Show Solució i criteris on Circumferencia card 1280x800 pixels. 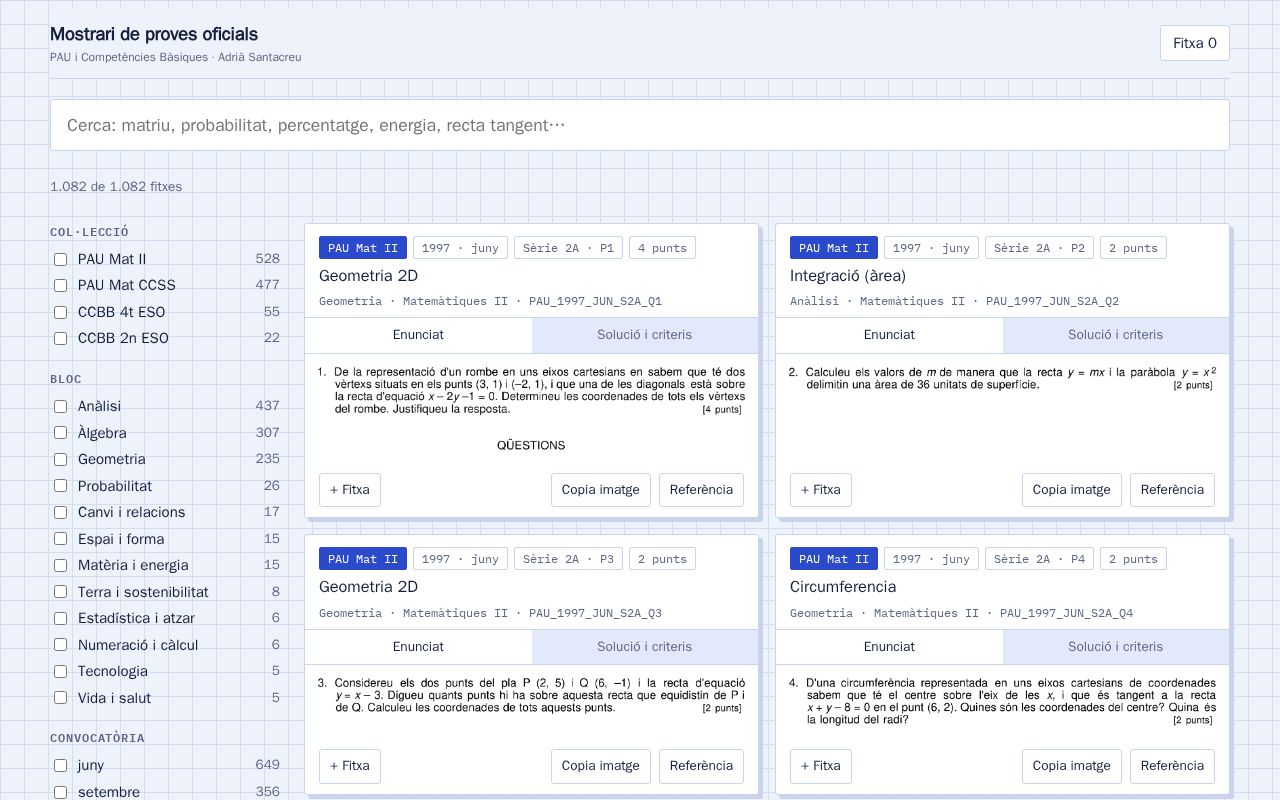point(1116,646)
